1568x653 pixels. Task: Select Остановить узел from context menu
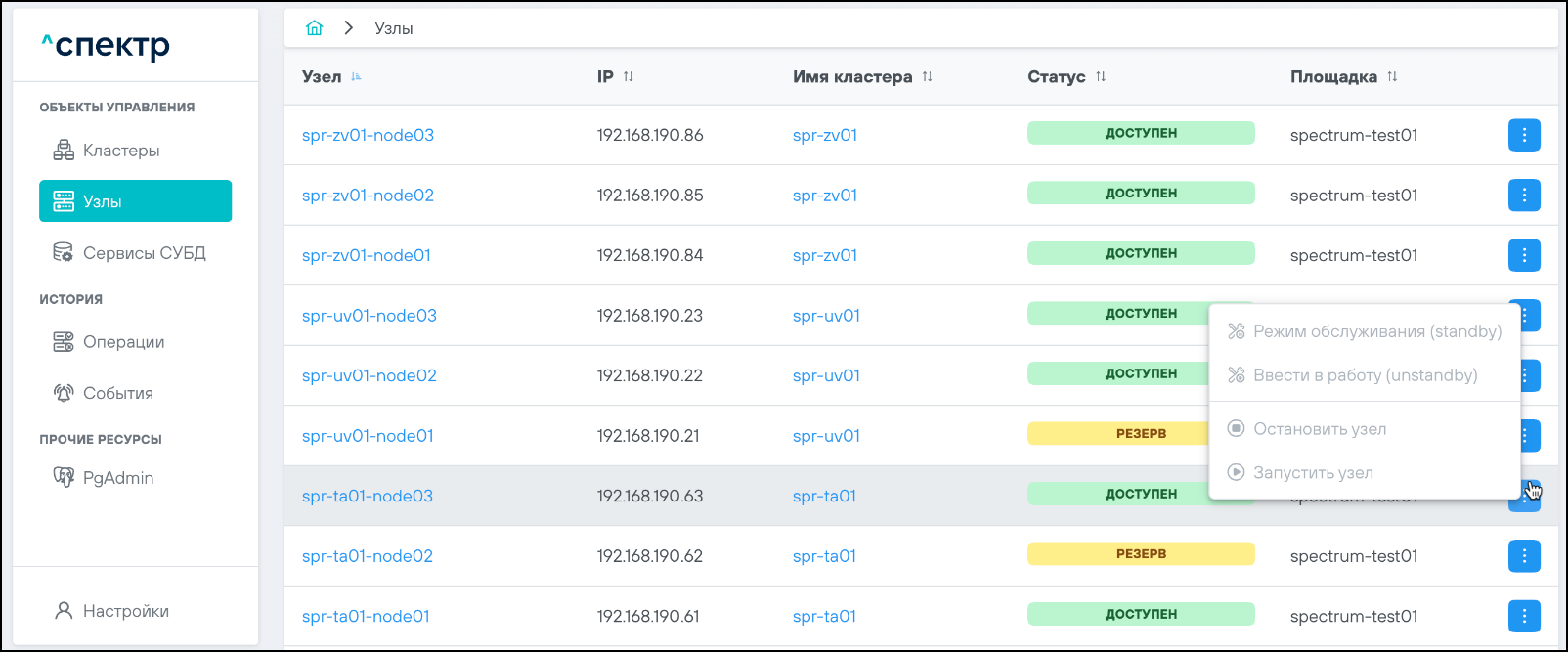click(1319, 429)
